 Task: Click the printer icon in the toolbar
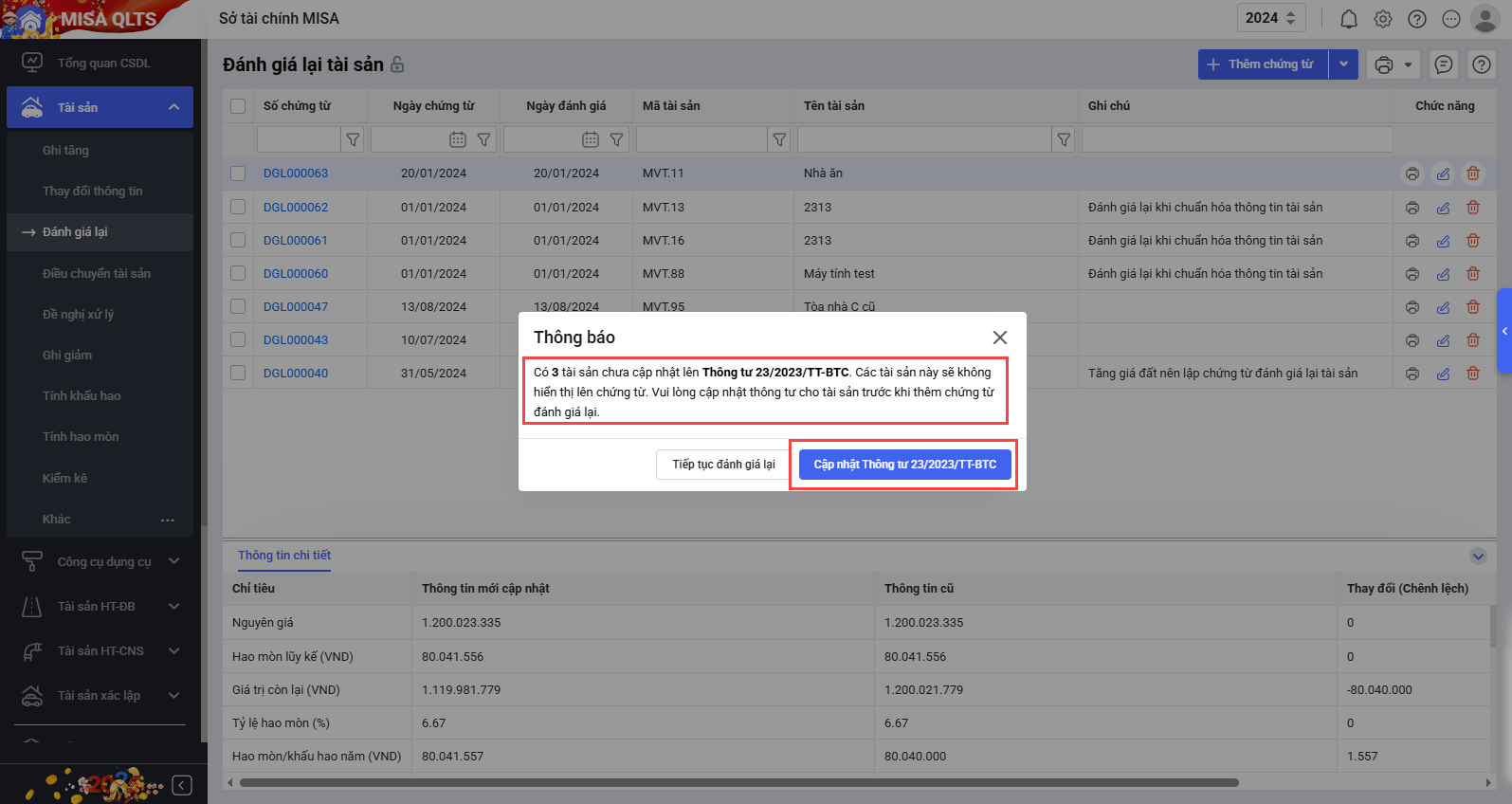click(x=1383, y=64)
